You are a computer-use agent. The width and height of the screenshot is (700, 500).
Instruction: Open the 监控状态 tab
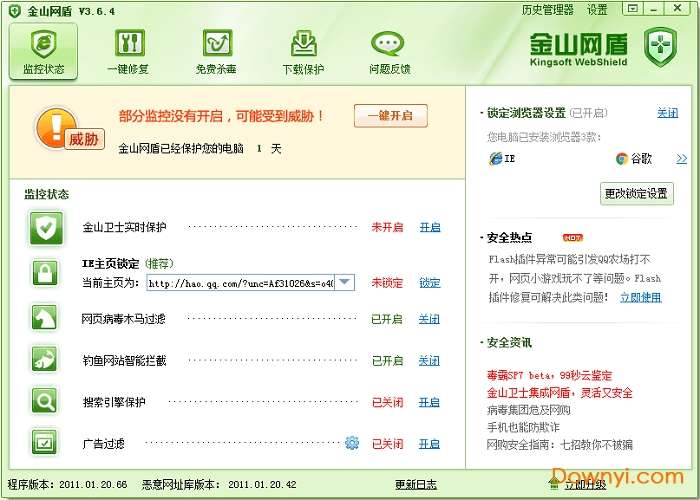[x=43, y=51]
